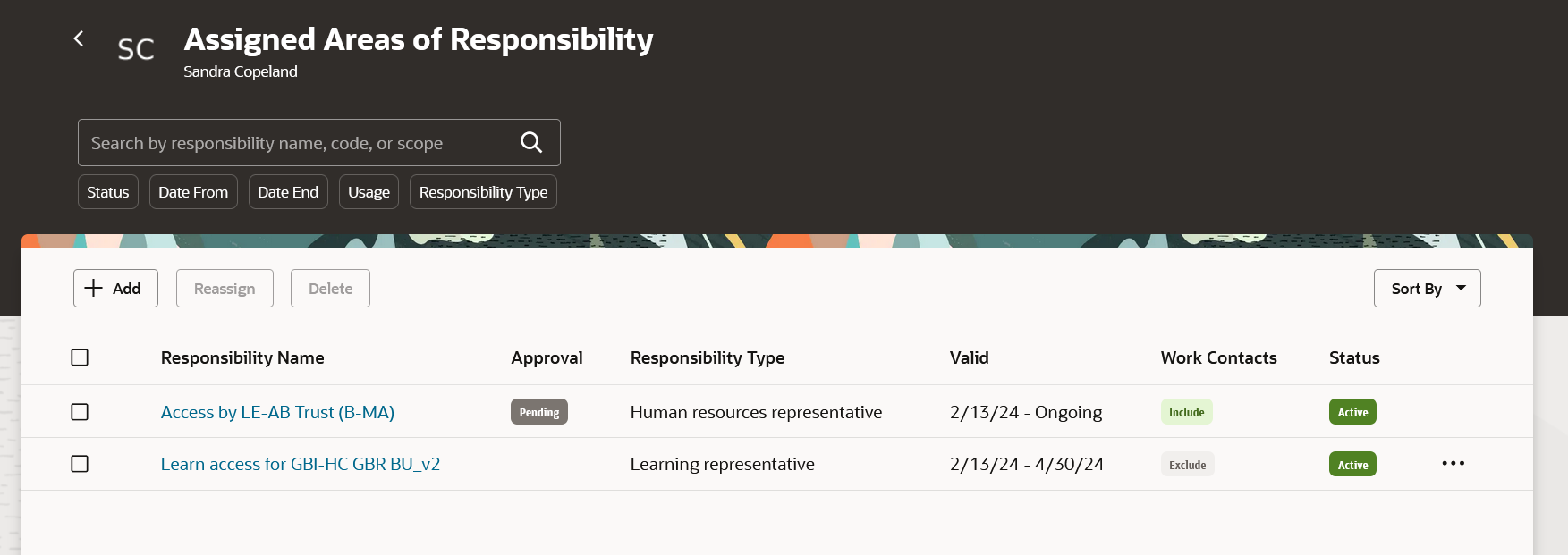Click the Pending approval badge
1568x555 pixels.
click(x=539, y=412)
